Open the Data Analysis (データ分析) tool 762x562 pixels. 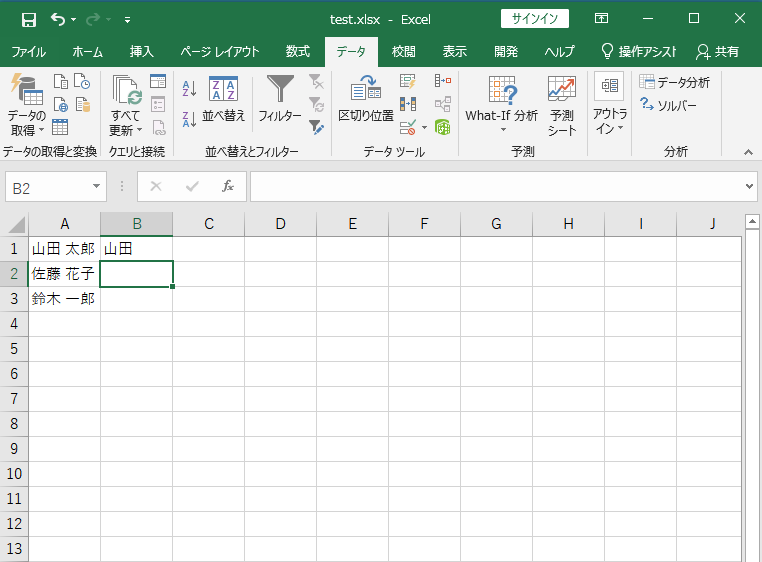(x=675, y=82)
